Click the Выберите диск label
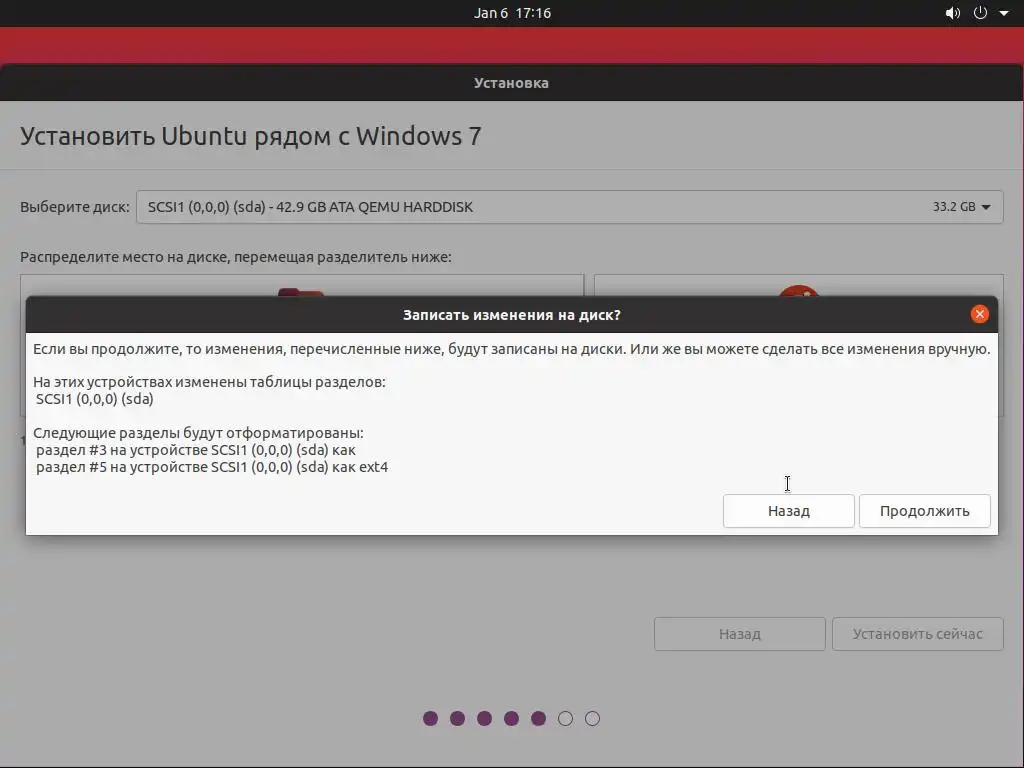Viewport: 1024px width, 768px height. click(x=74, y=207)
